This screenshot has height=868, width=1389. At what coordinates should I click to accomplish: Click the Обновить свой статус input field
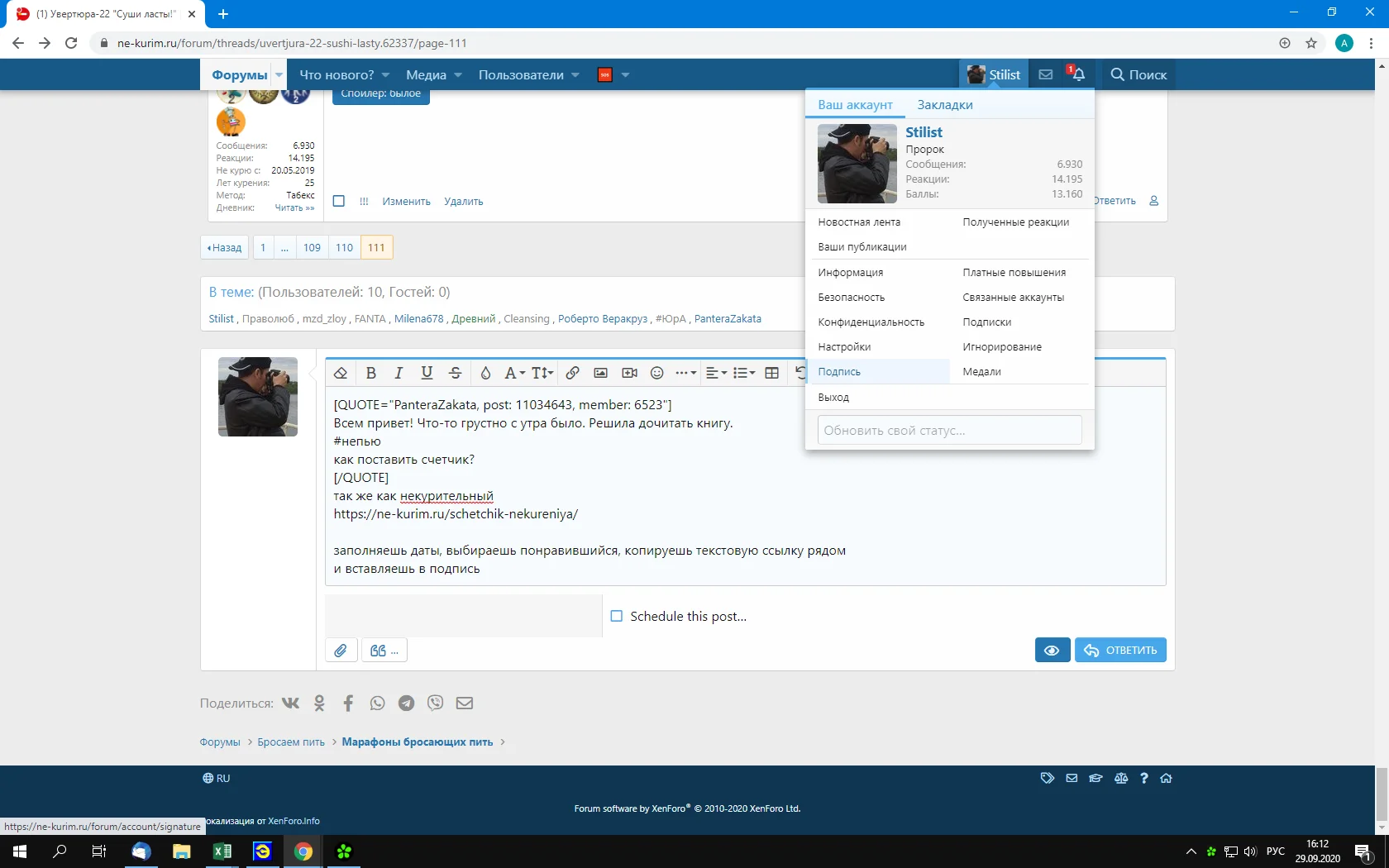pyautogui.click(x=950, y=430)
